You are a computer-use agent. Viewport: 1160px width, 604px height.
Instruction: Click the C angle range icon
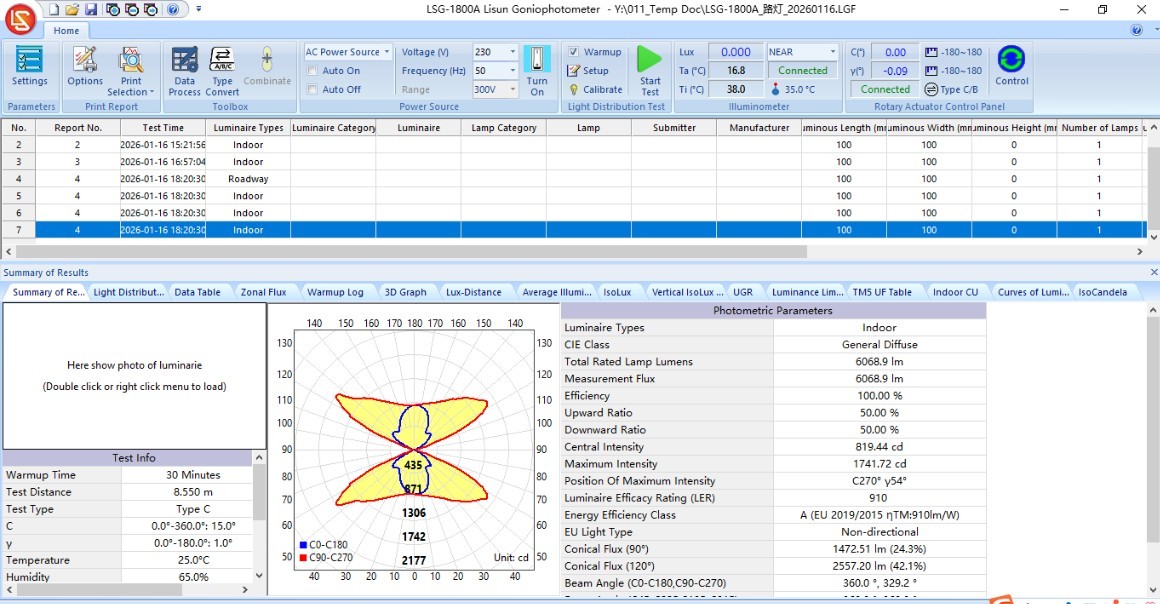[931, 52]
